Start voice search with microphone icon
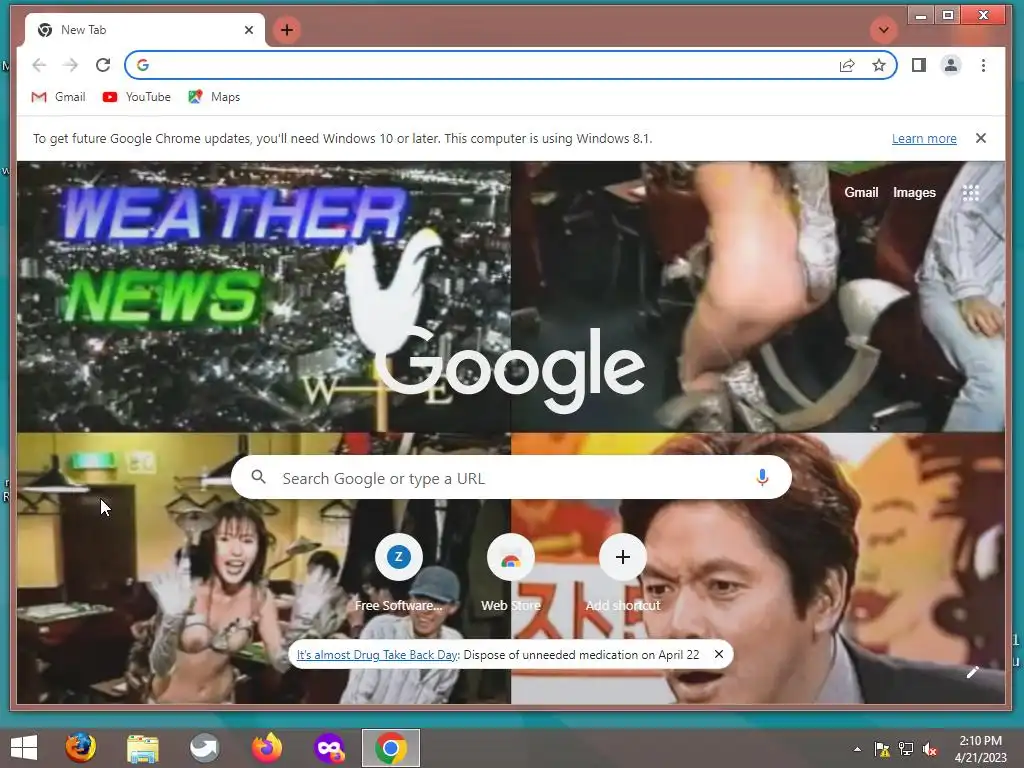 click(x=761, y=477)
